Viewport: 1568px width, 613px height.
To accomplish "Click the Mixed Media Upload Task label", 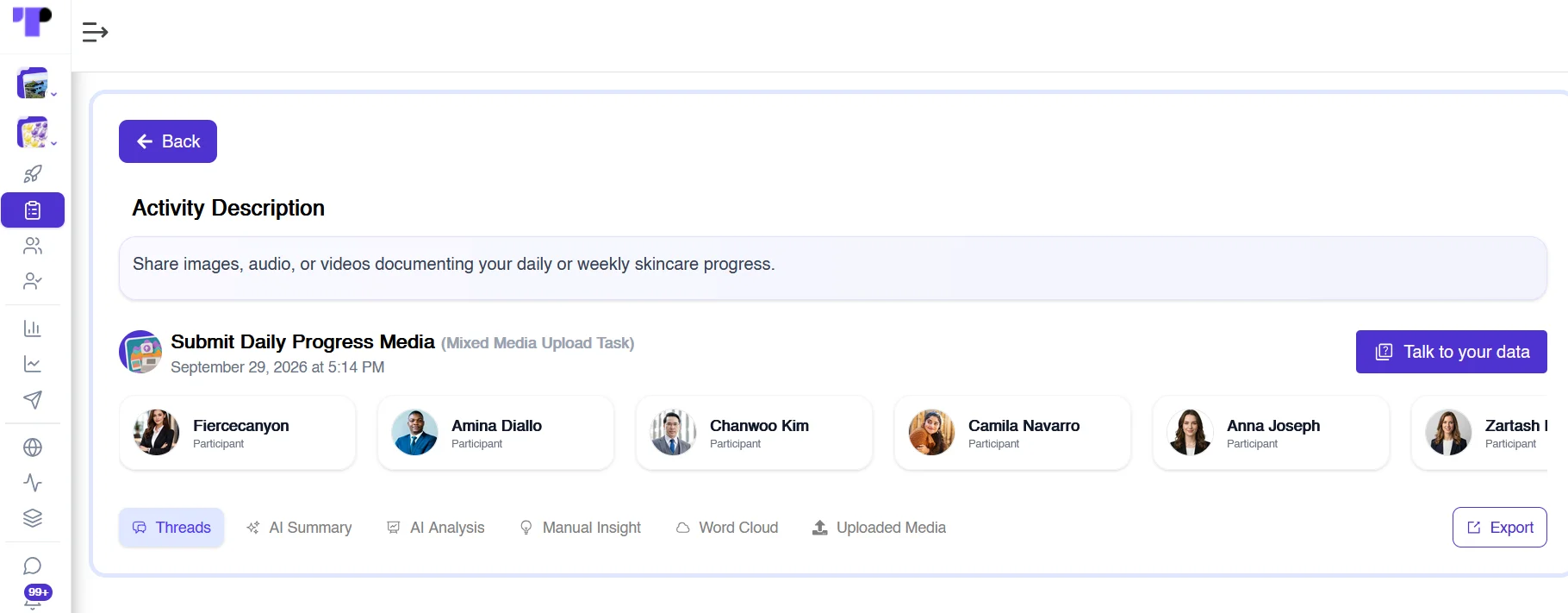I will point(538,343).
